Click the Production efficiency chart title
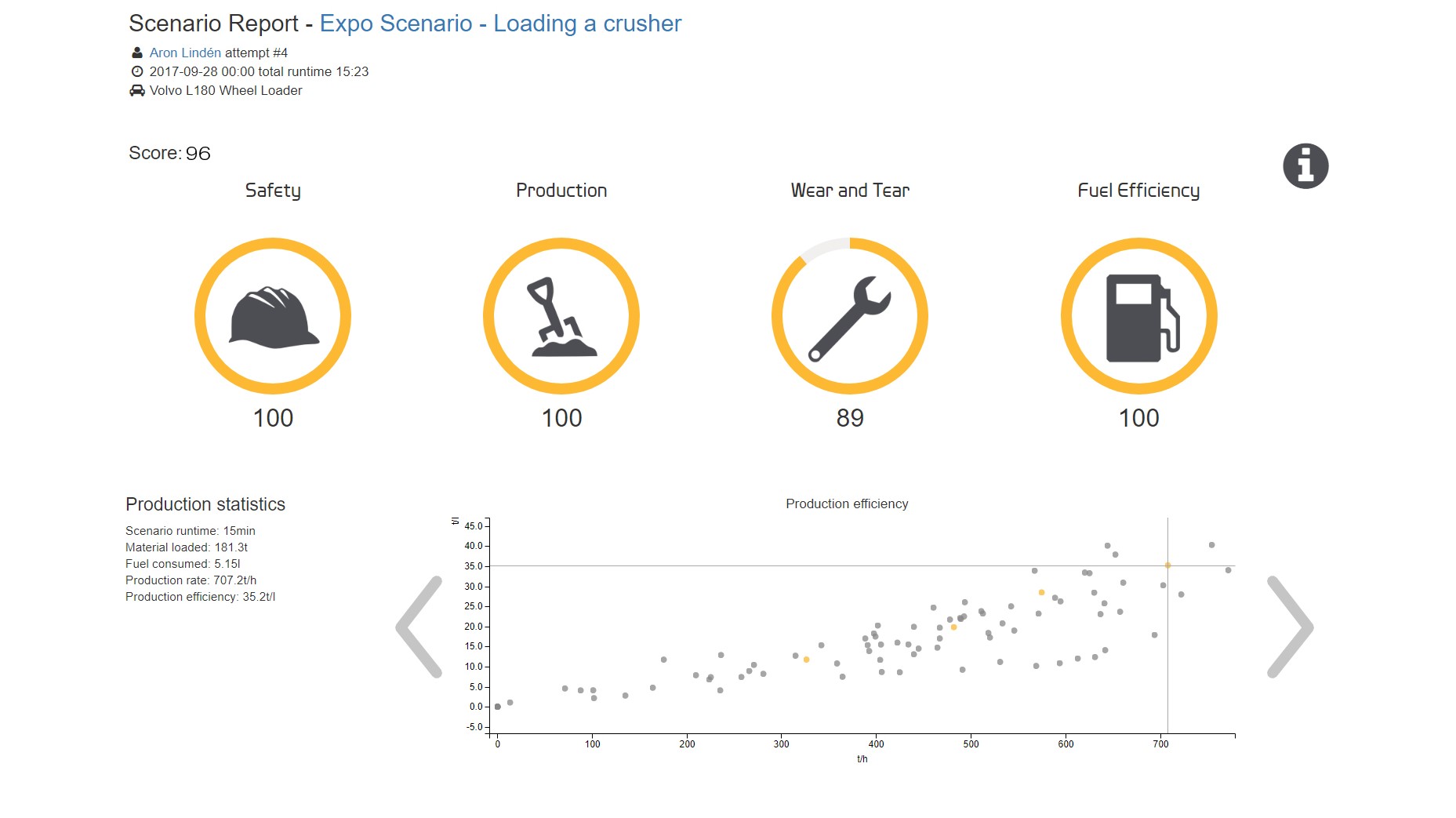The height and width of the screenshot is (818, 1456). click(x=847, y=504)
